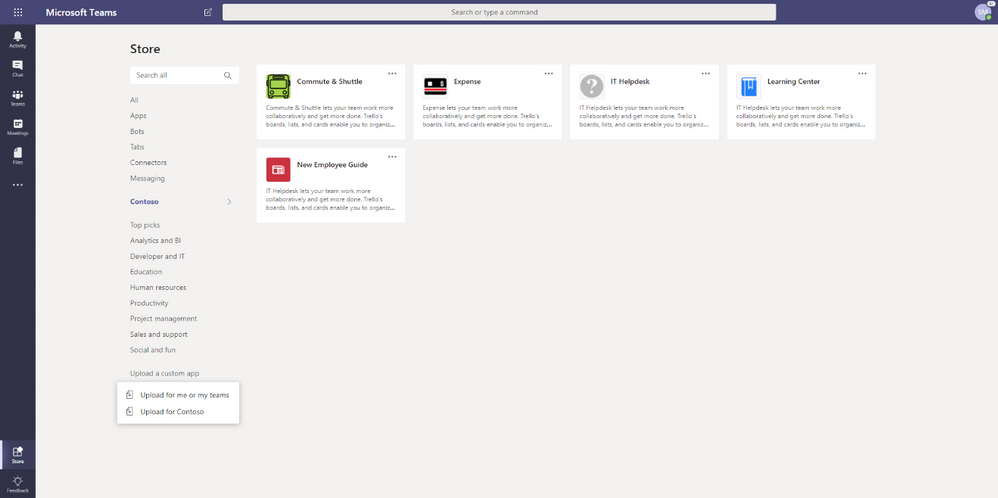Click the Commute & Shuttle bus icon
Viewport: 998px width, 498px height.
tap(278, 86)
